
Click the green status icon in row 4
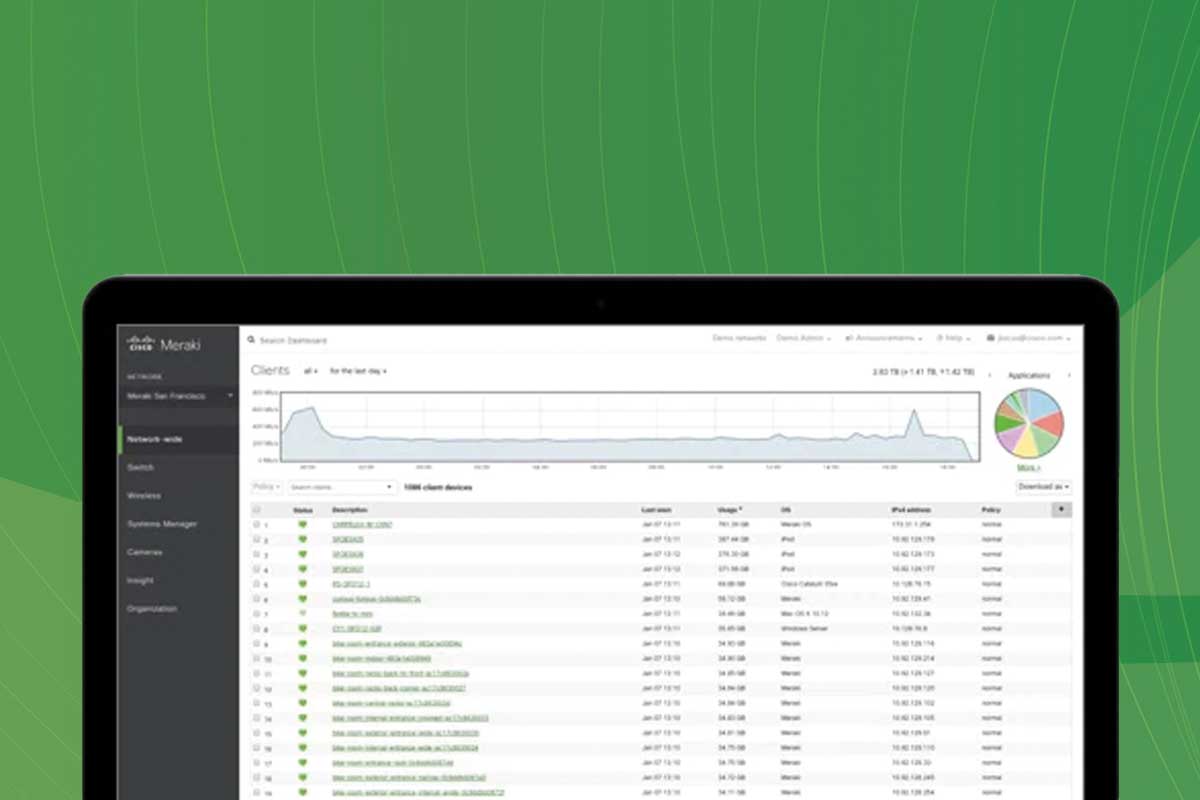(302, 569)
